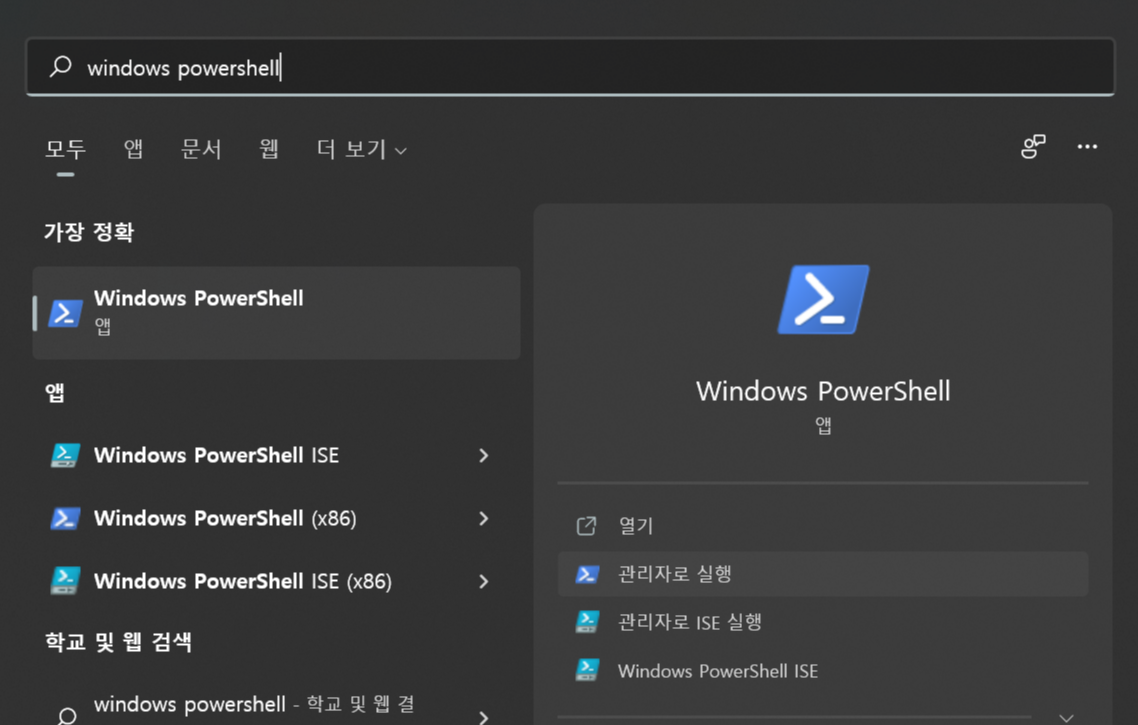This screenshot has width=1138, height=725.
Task: Click the 관리자로 실행 PowerShell icon
Action: [587, 574]
